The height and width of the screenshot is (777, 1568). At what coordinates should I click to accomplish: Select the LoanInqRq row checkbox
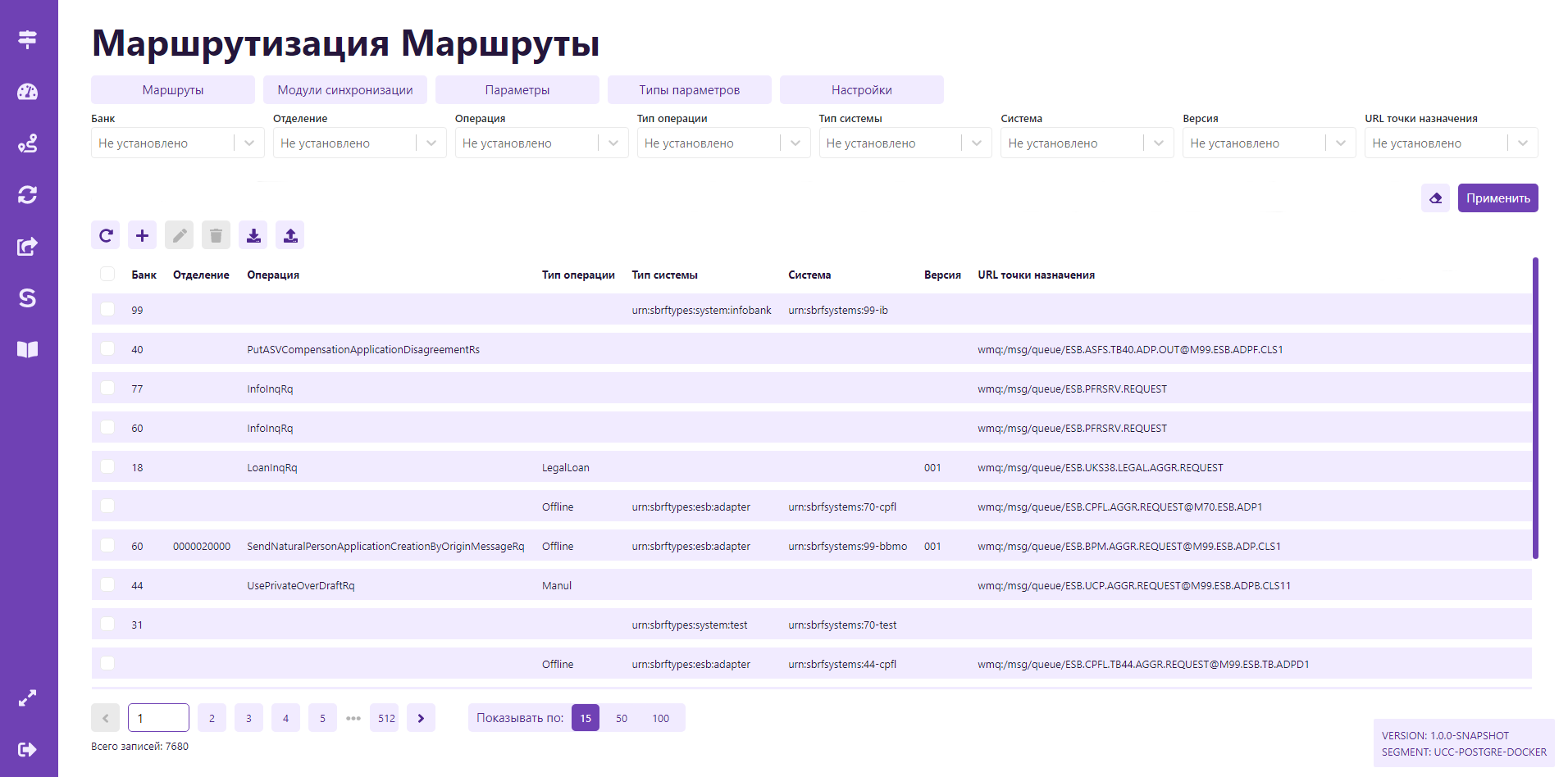(x=107, y=466)
